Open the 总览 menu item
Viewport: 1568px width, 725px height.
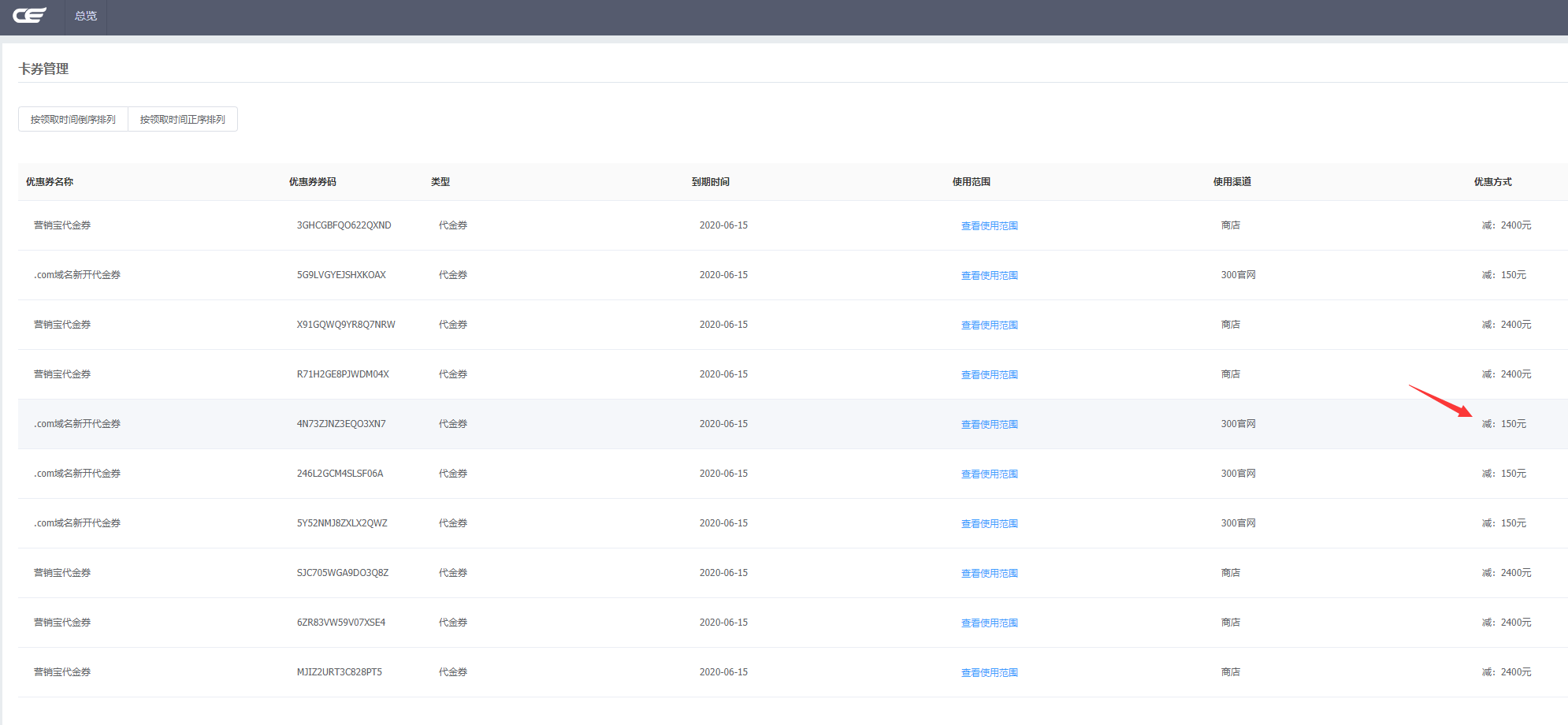(x=85, y=16)
